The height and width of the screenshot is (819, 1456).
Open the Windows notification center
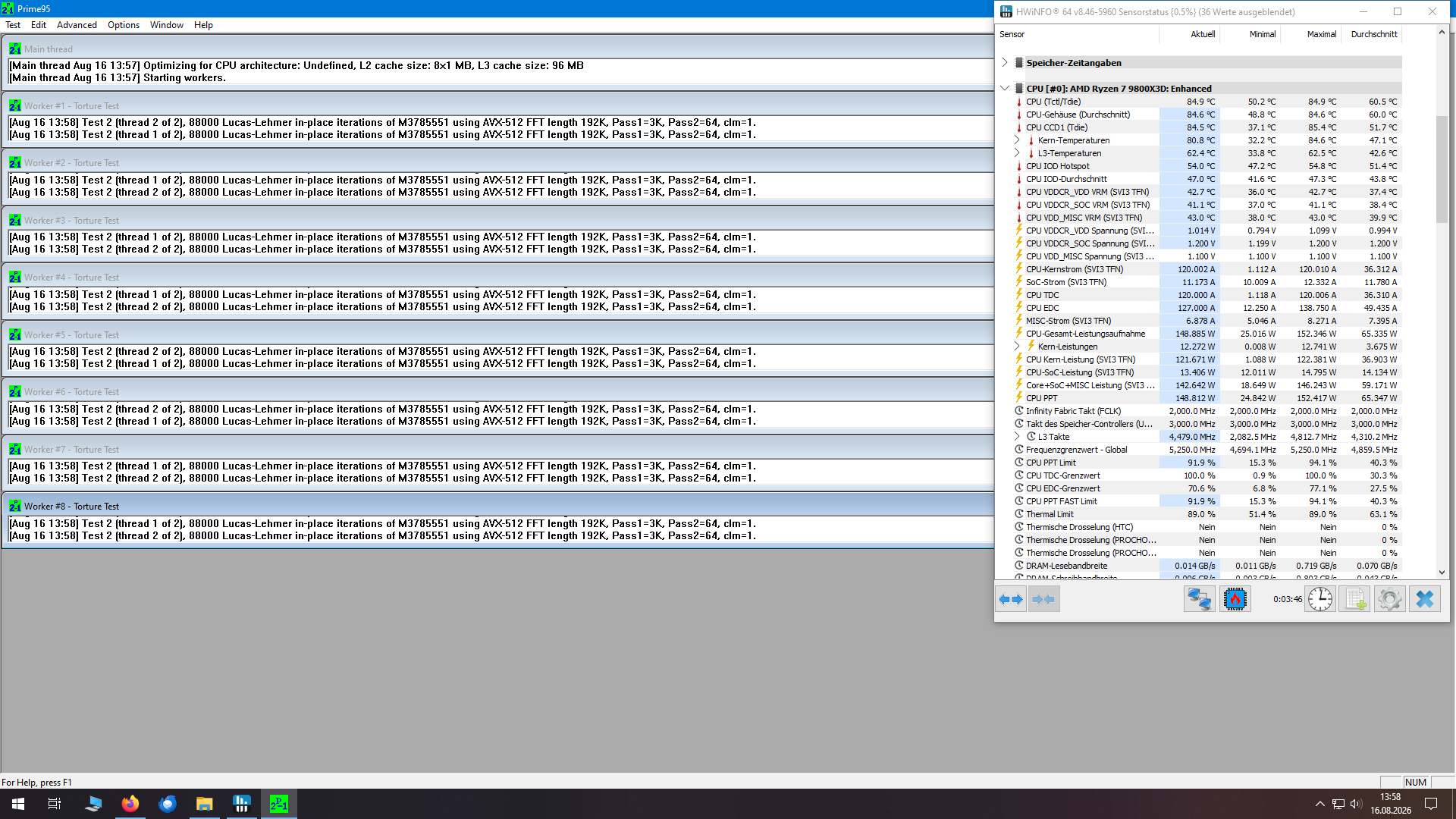point(1431,804)
